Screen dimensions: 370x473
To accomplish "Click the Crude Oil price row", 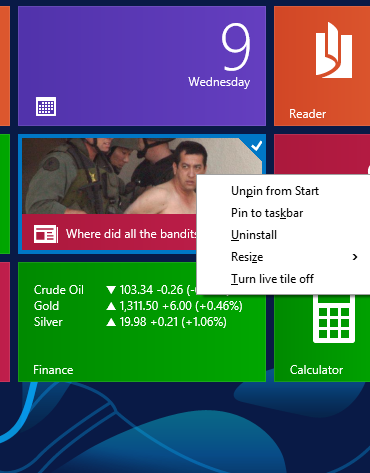I will [115, 290].
